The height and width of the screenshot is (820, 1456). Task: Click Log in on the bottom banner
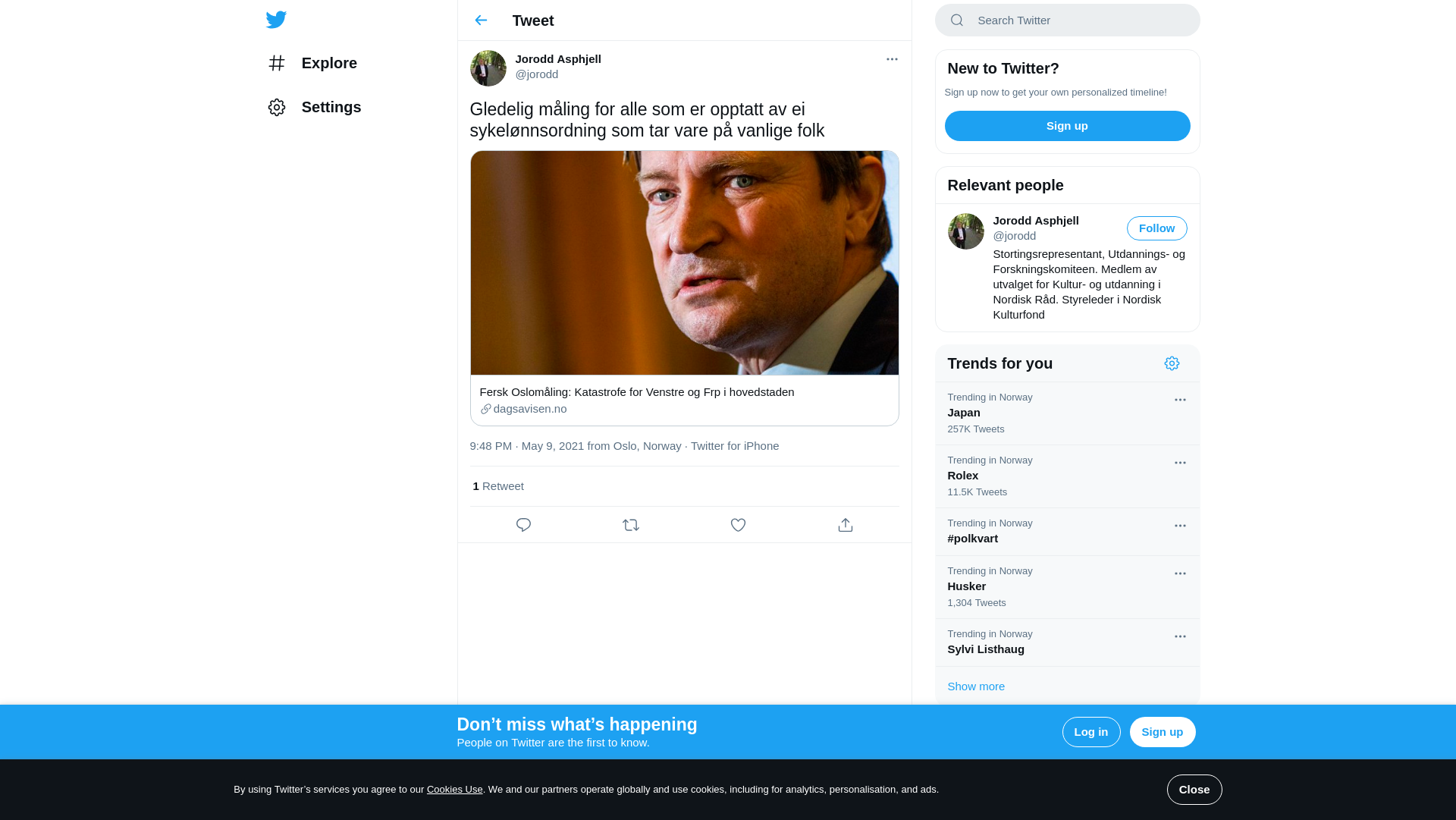1091,732
